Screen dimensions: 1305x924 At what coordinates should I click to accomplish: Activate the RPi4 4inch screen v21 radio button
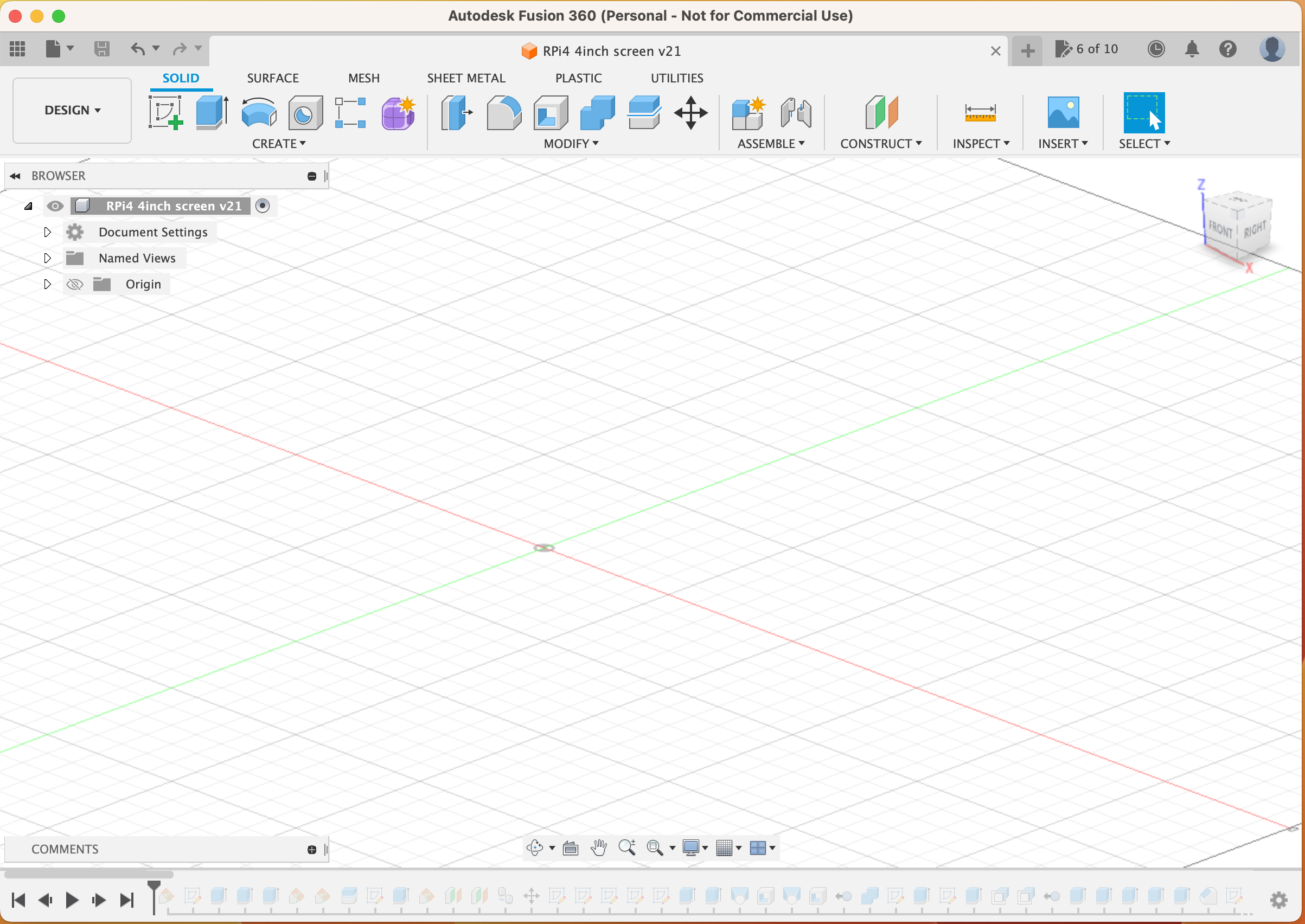(x=263, y=206)
